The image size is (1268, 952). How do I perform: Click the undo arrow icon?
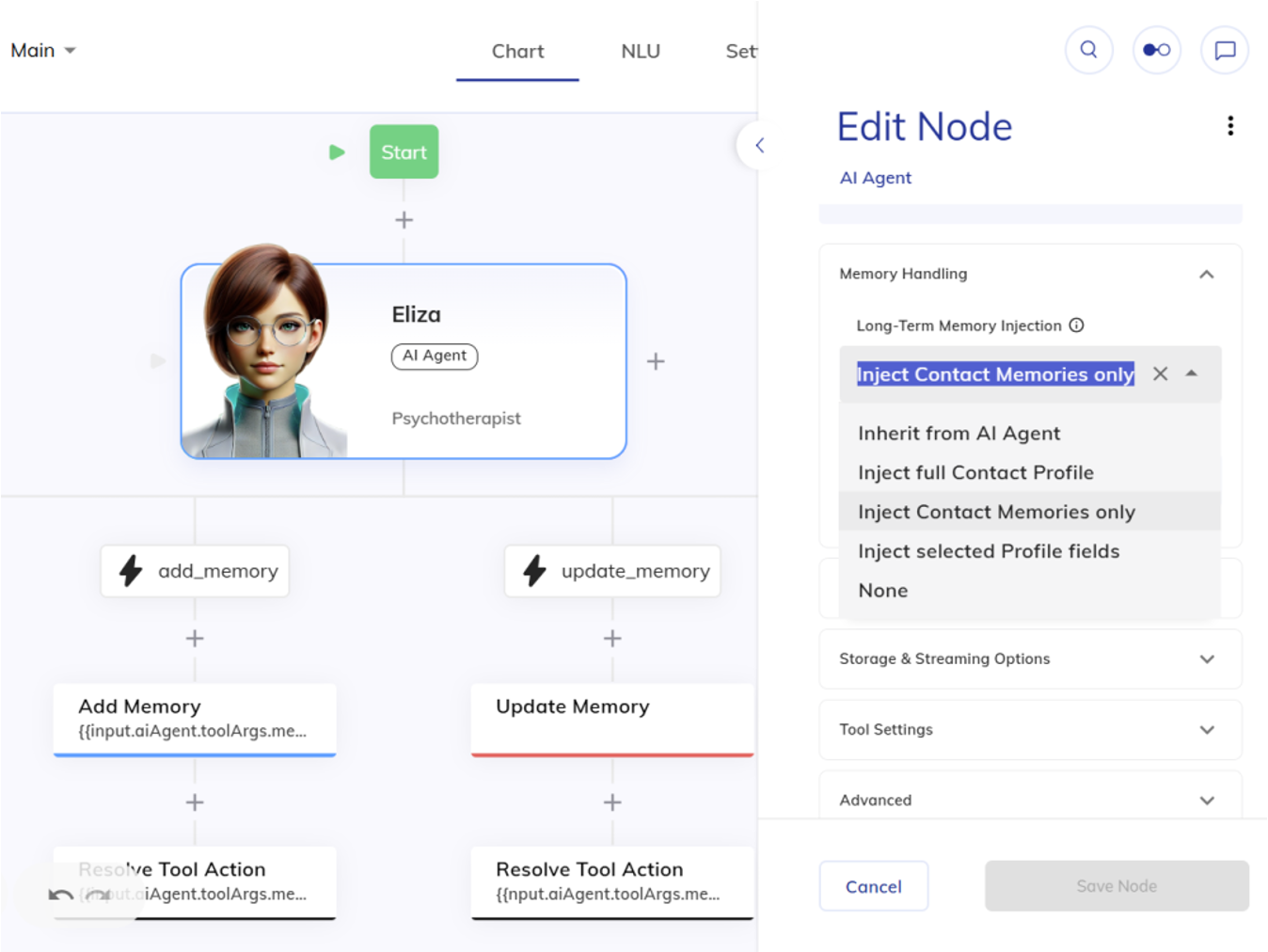(x=61, y=895)
